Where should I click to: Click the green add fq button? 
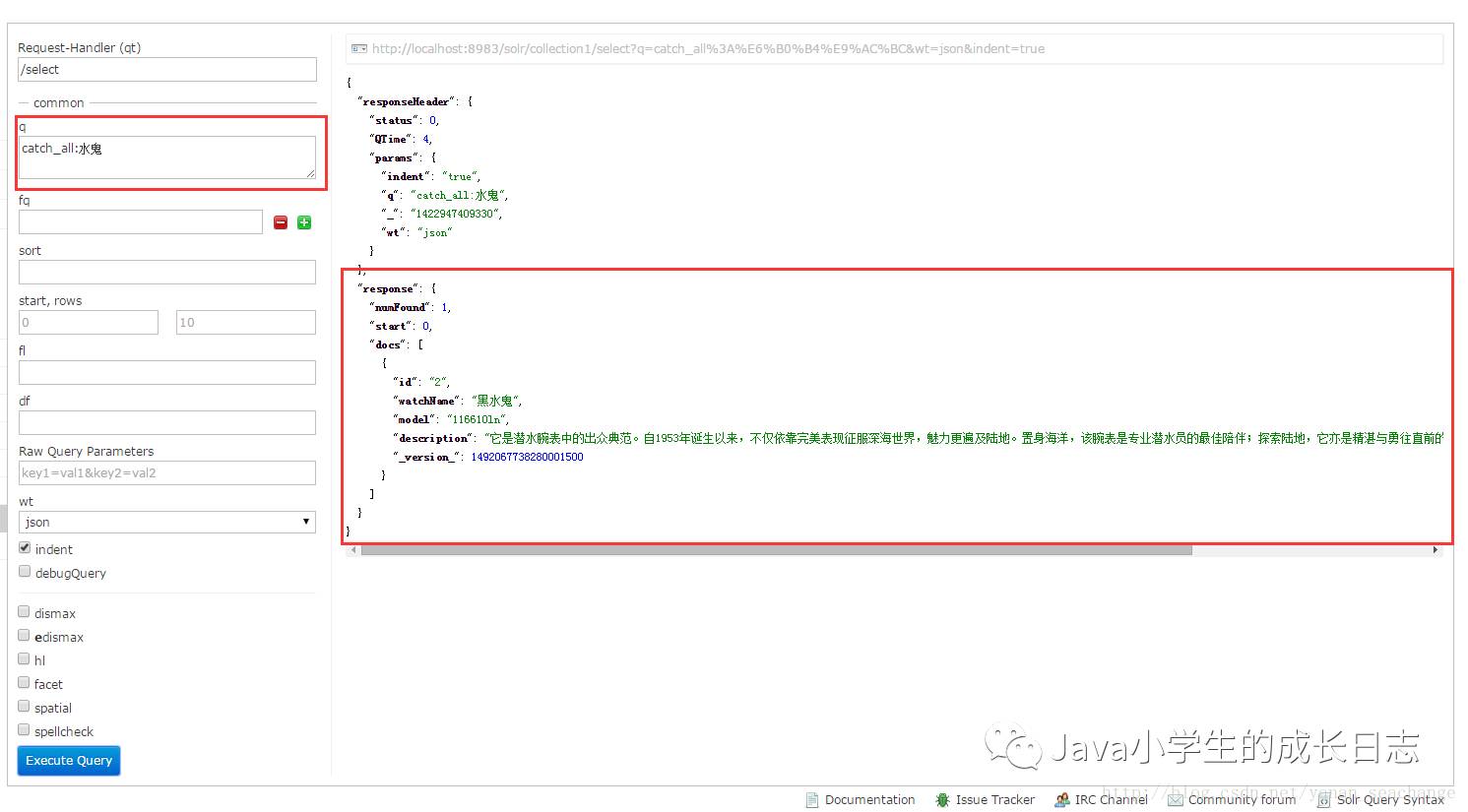[304, 222]
